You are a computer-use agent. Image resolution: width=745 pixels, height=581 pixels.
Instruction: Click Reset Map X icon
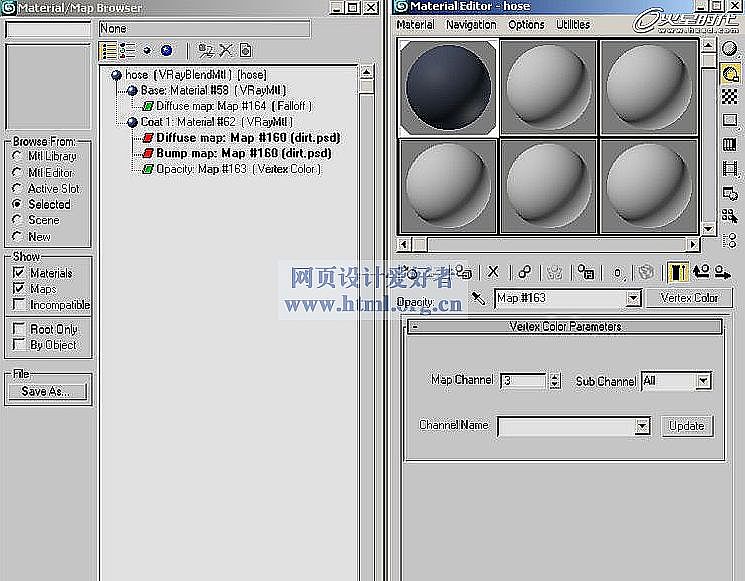point(493,272)
